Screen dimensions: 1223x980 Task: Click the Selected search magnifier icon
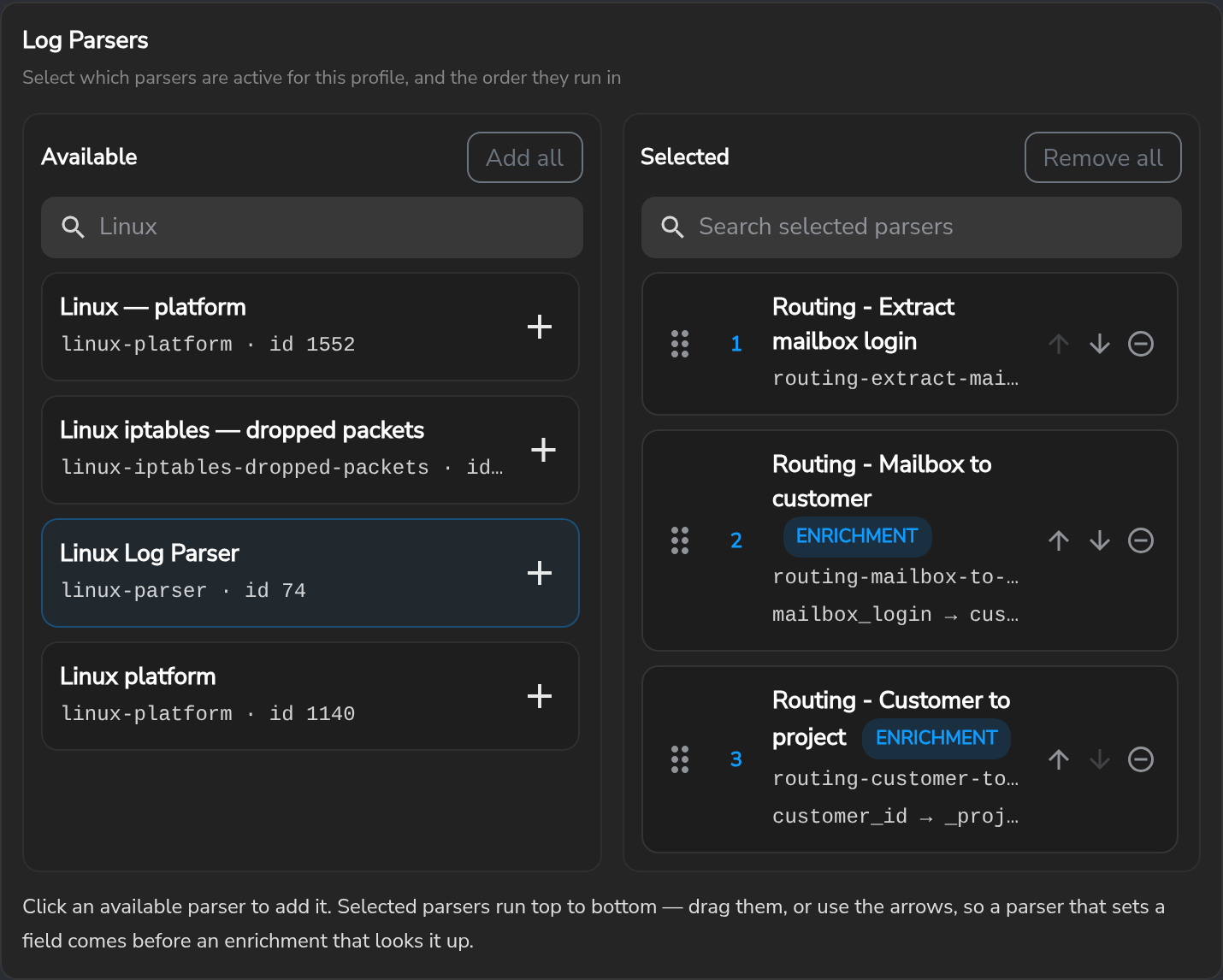(673, 227)
